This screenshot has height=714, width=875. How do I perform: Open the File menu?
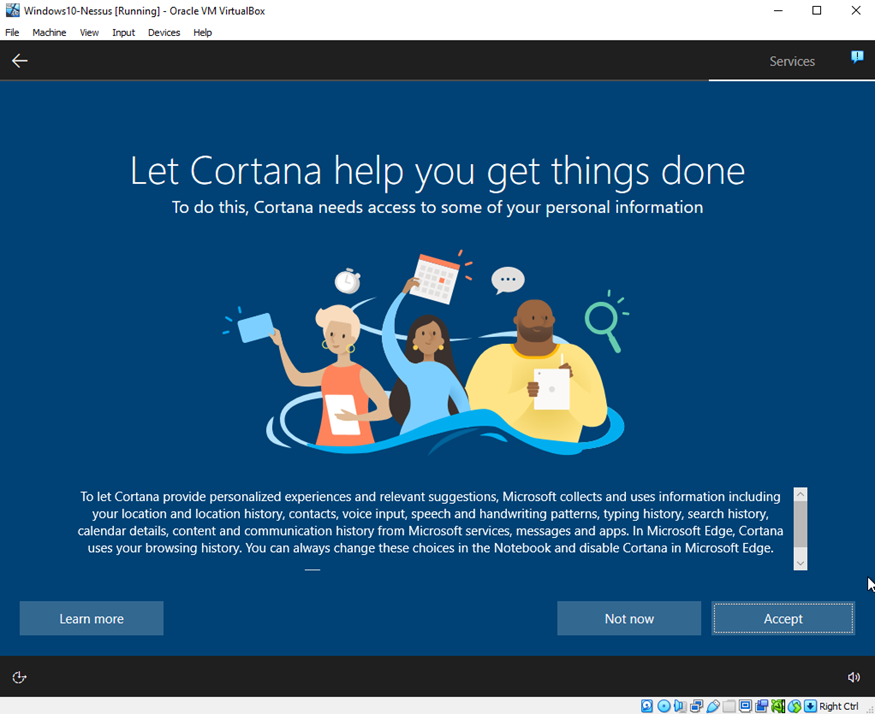click(x=12, y=33)
